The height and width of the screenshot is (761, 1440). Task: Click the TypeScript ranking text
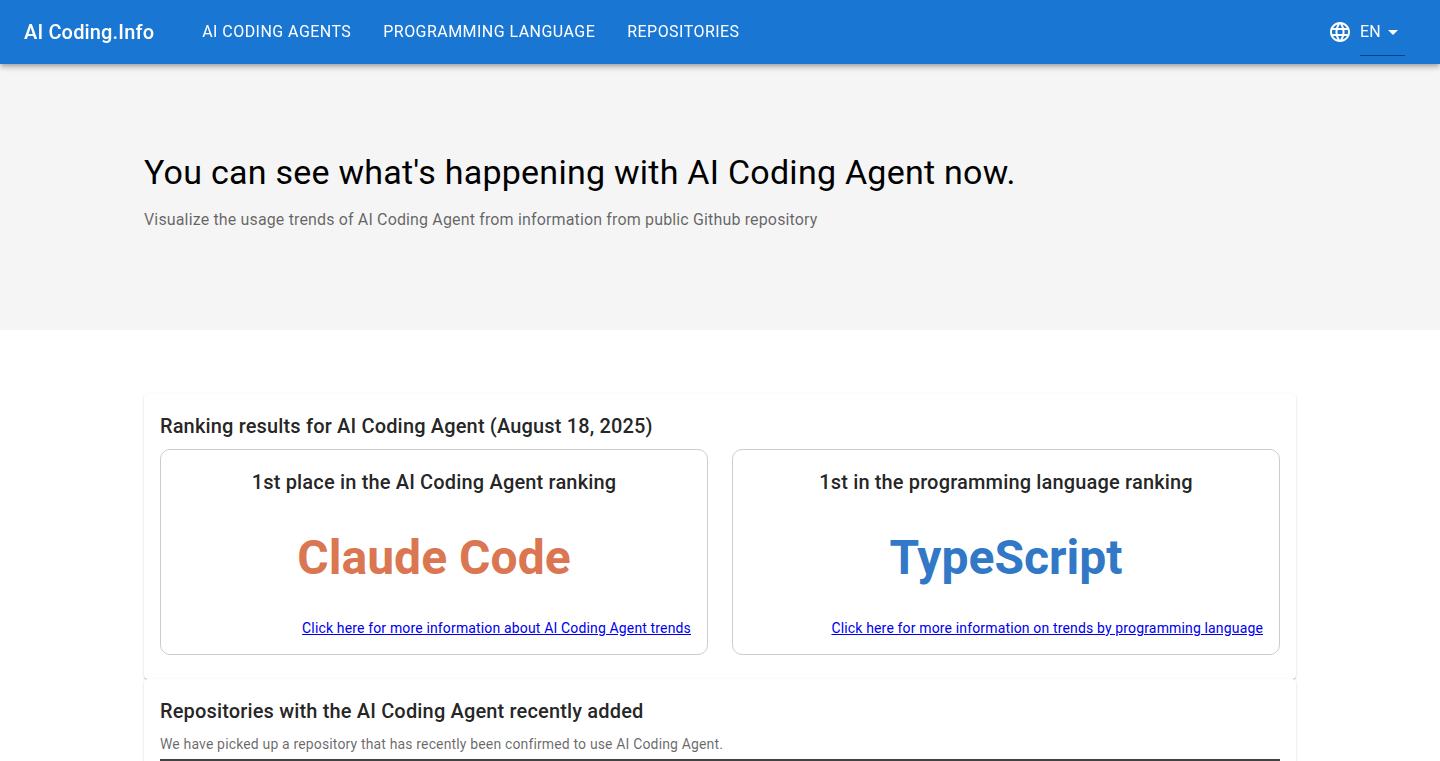(1006, 558)
